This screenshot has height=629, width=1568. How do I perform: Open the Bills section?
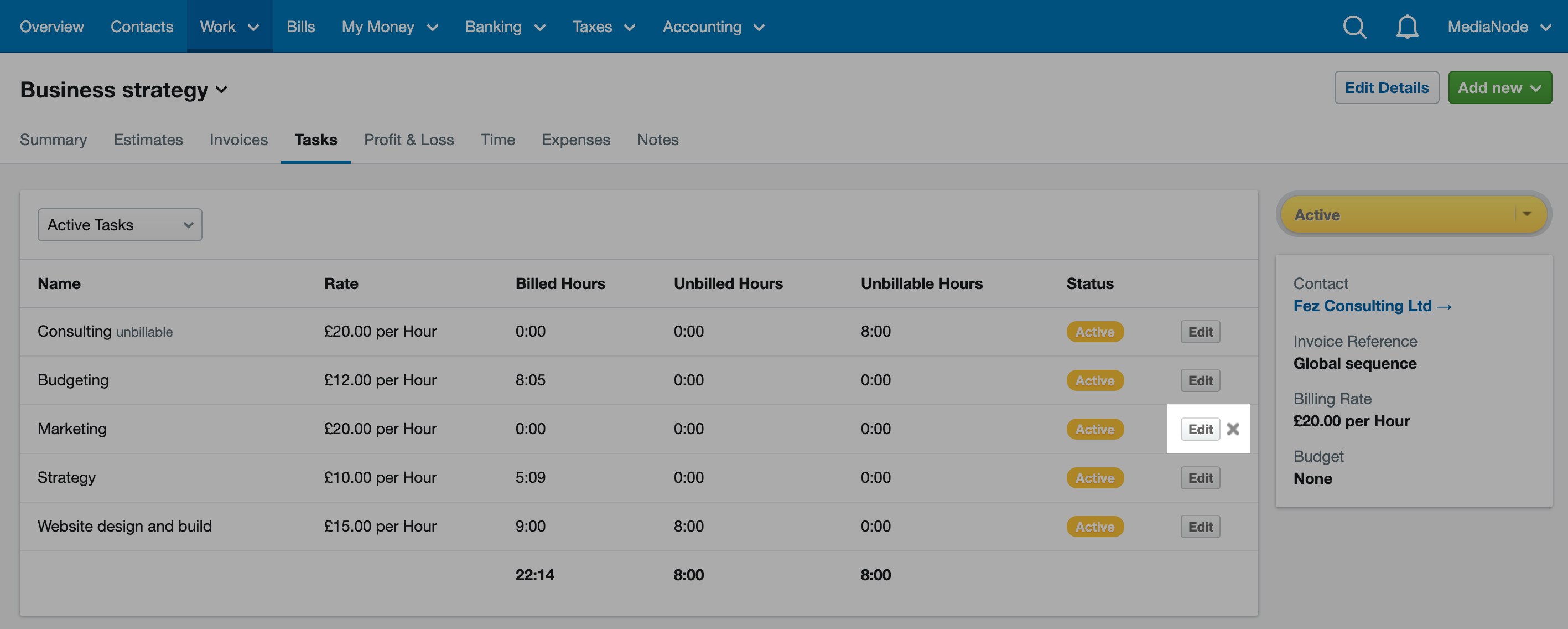pyautogui.click(x=300, y=27)
